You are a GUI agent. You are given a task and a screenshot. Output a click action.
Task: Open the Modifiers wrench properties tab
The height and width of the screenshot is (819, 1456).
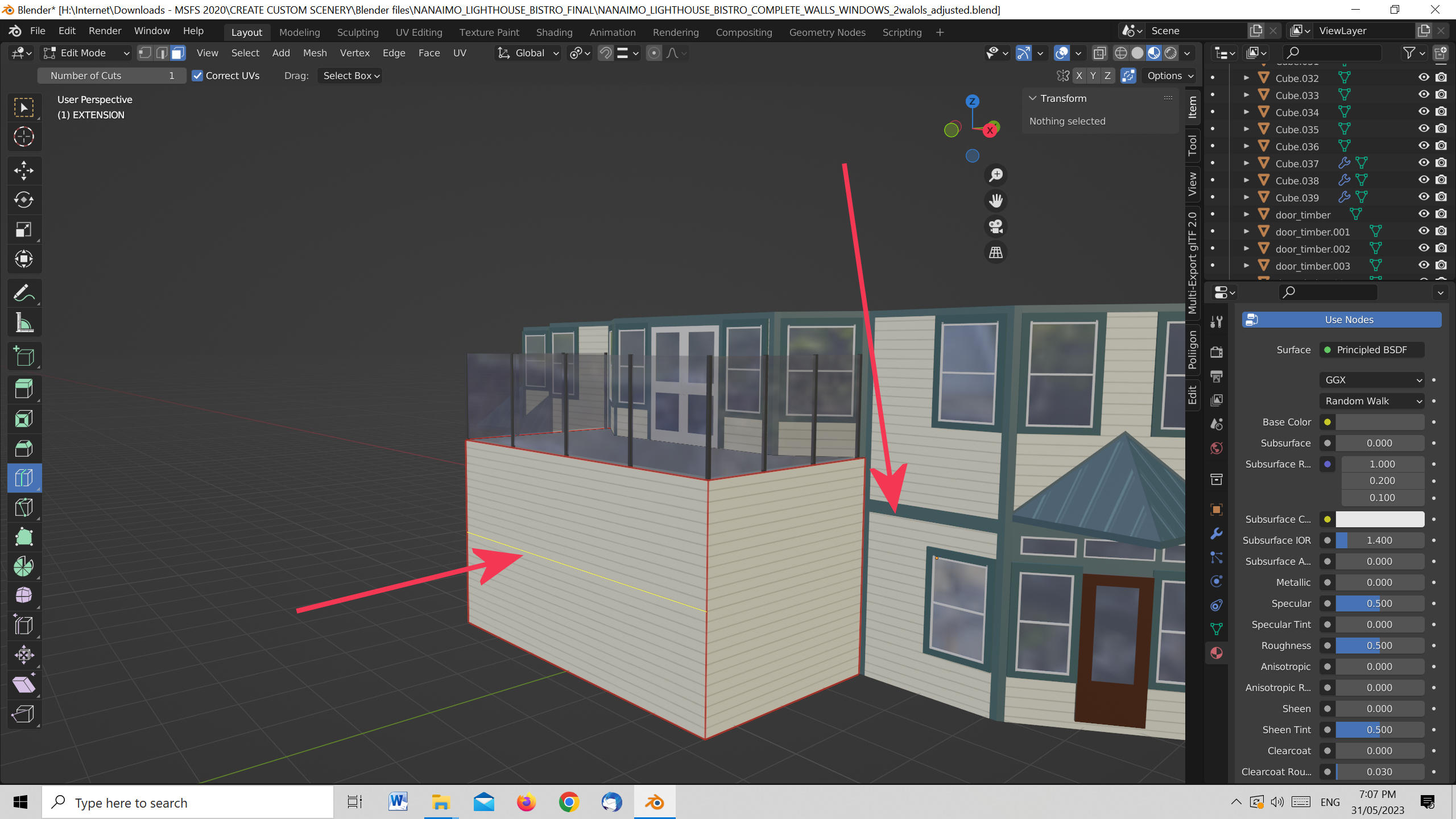[1217, 533]
